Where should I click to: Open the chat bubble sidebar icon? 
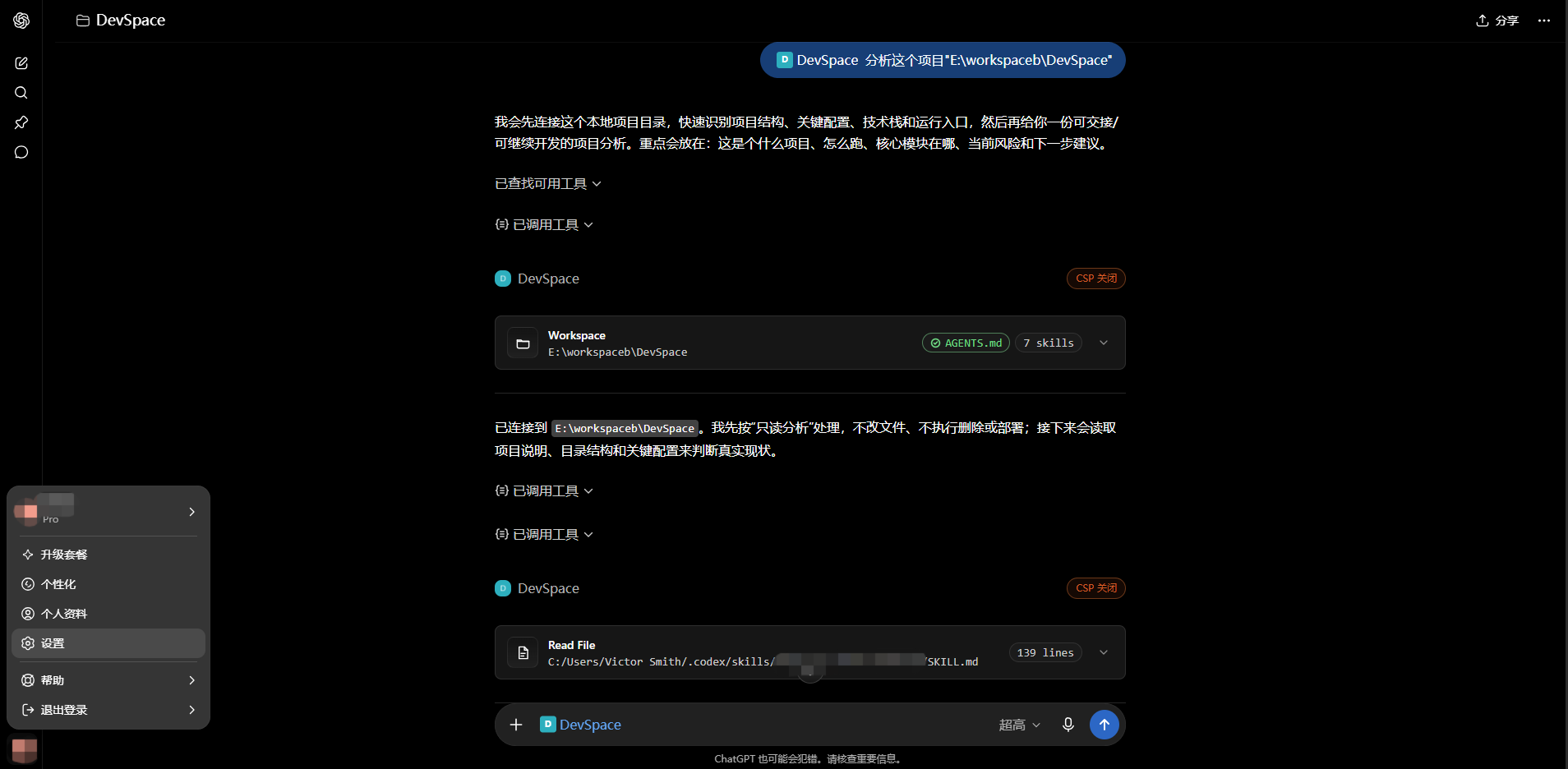[21, 152]
